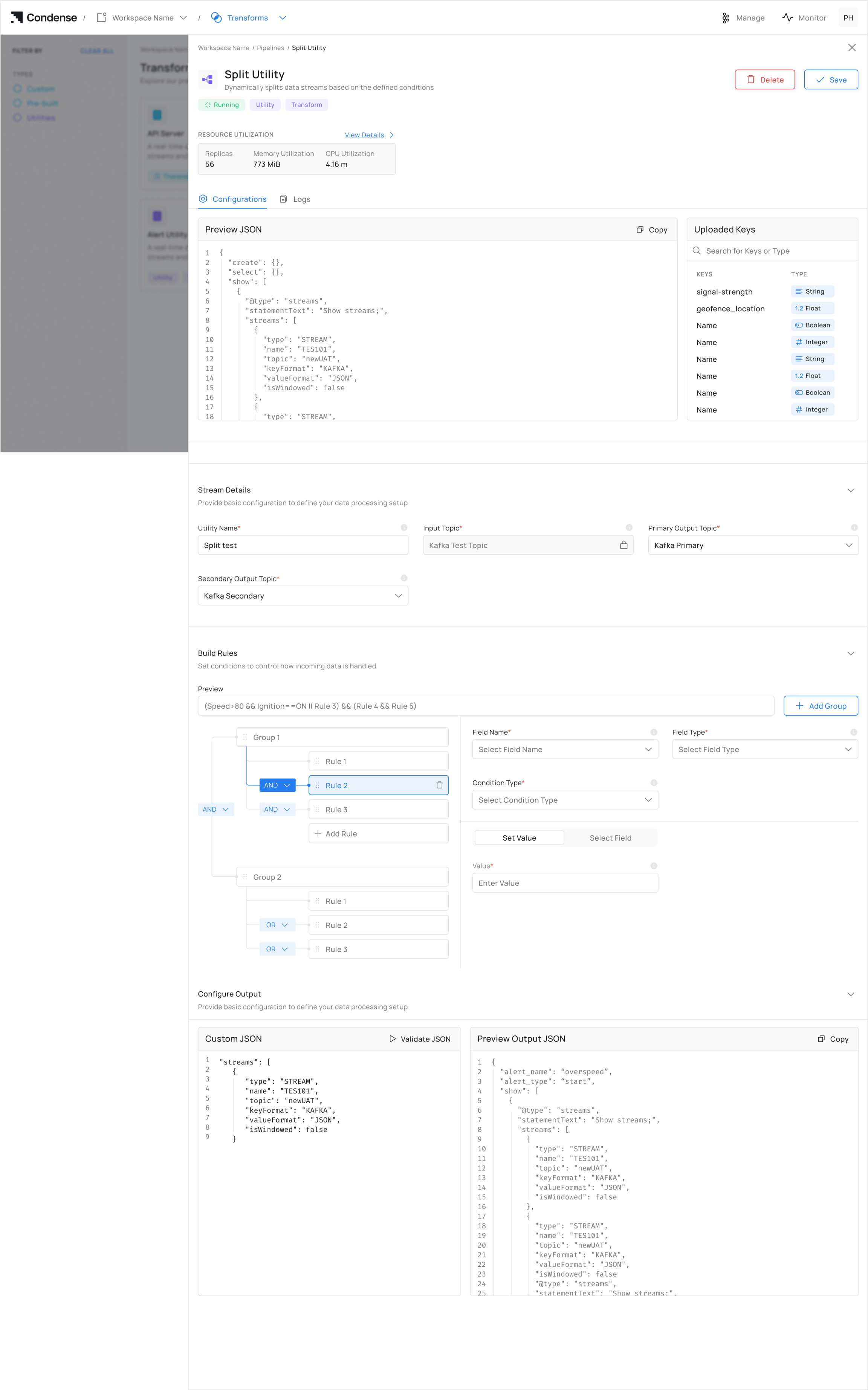Collapse the Stream Details section

tap(850, 490)
